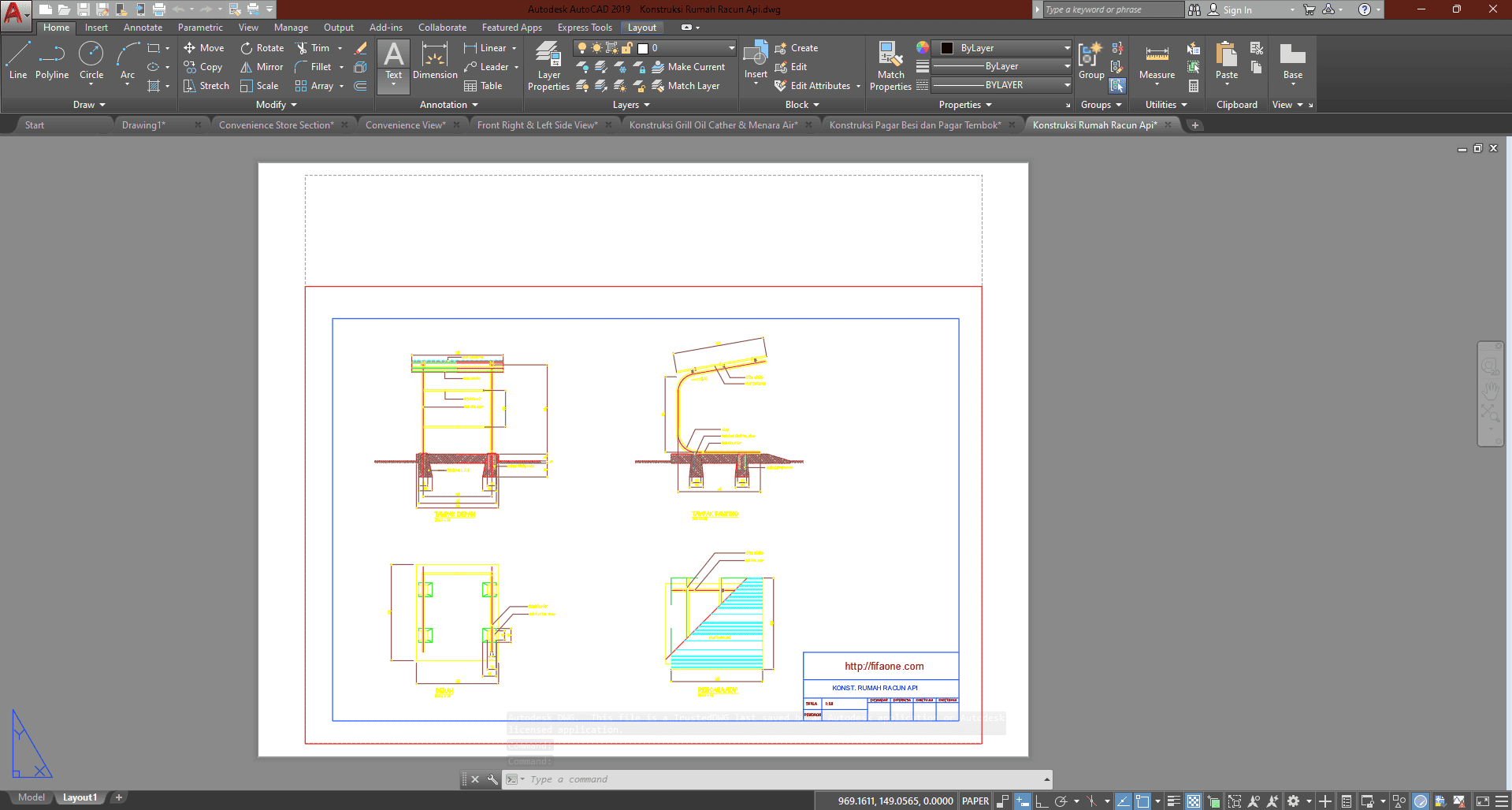The height and width of the screenshot is (810, 1512).
Task: Open the Annotate ribbon tab
Action: [x=143, y=28]
